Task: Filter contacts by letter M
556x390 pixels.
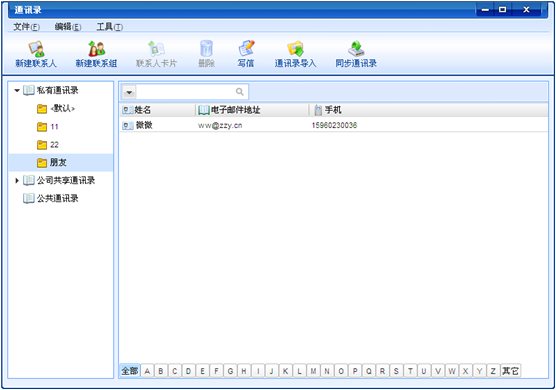Action: [313, 371]
